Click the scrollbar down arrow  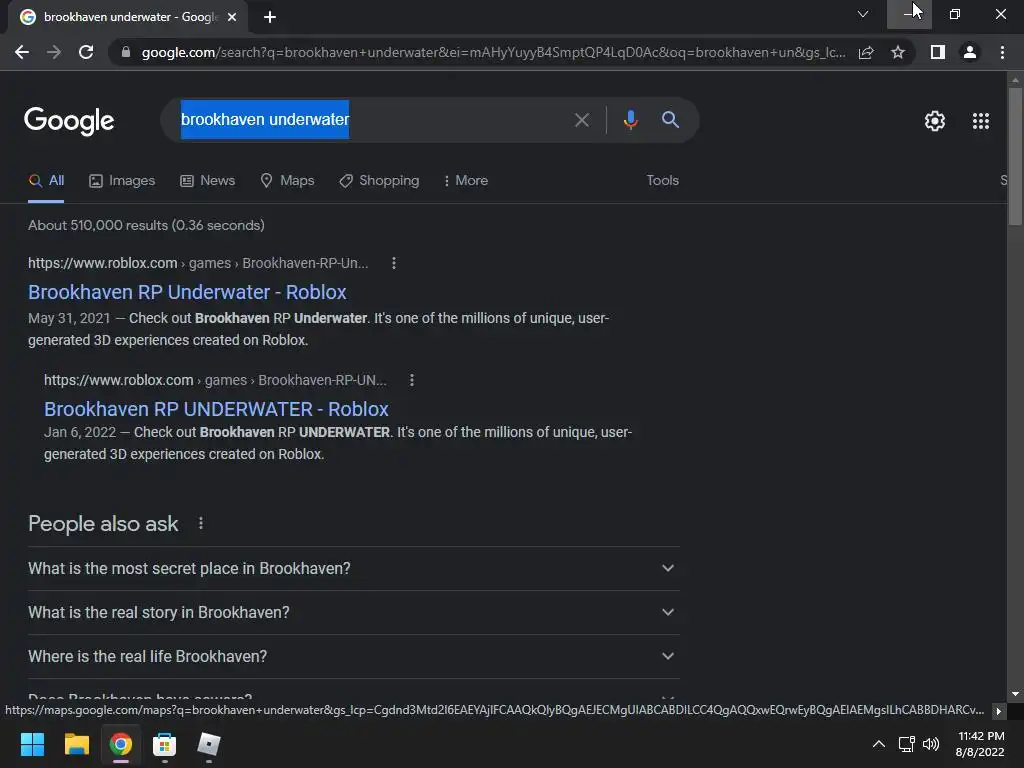coord(1015,694)
